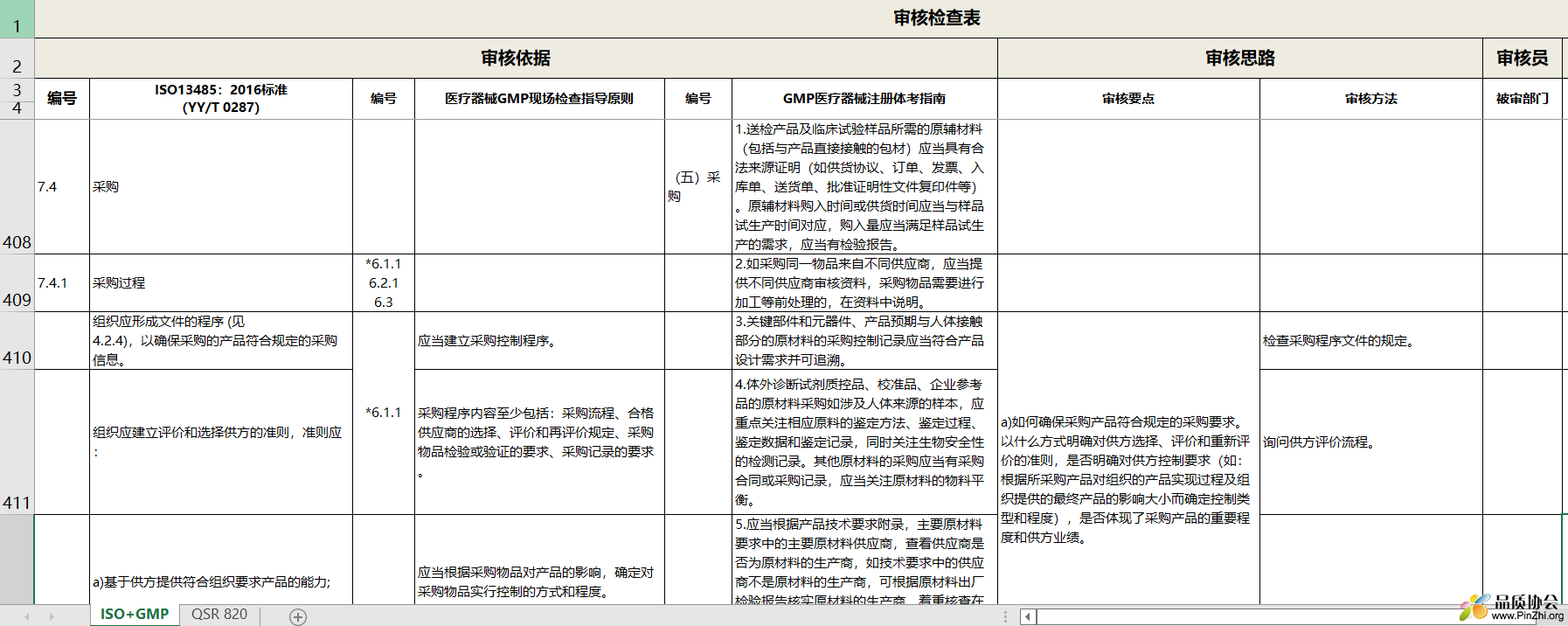
Task: Click cell starting 采购程序内容至少包括
Action: click(x=539, y=442)
